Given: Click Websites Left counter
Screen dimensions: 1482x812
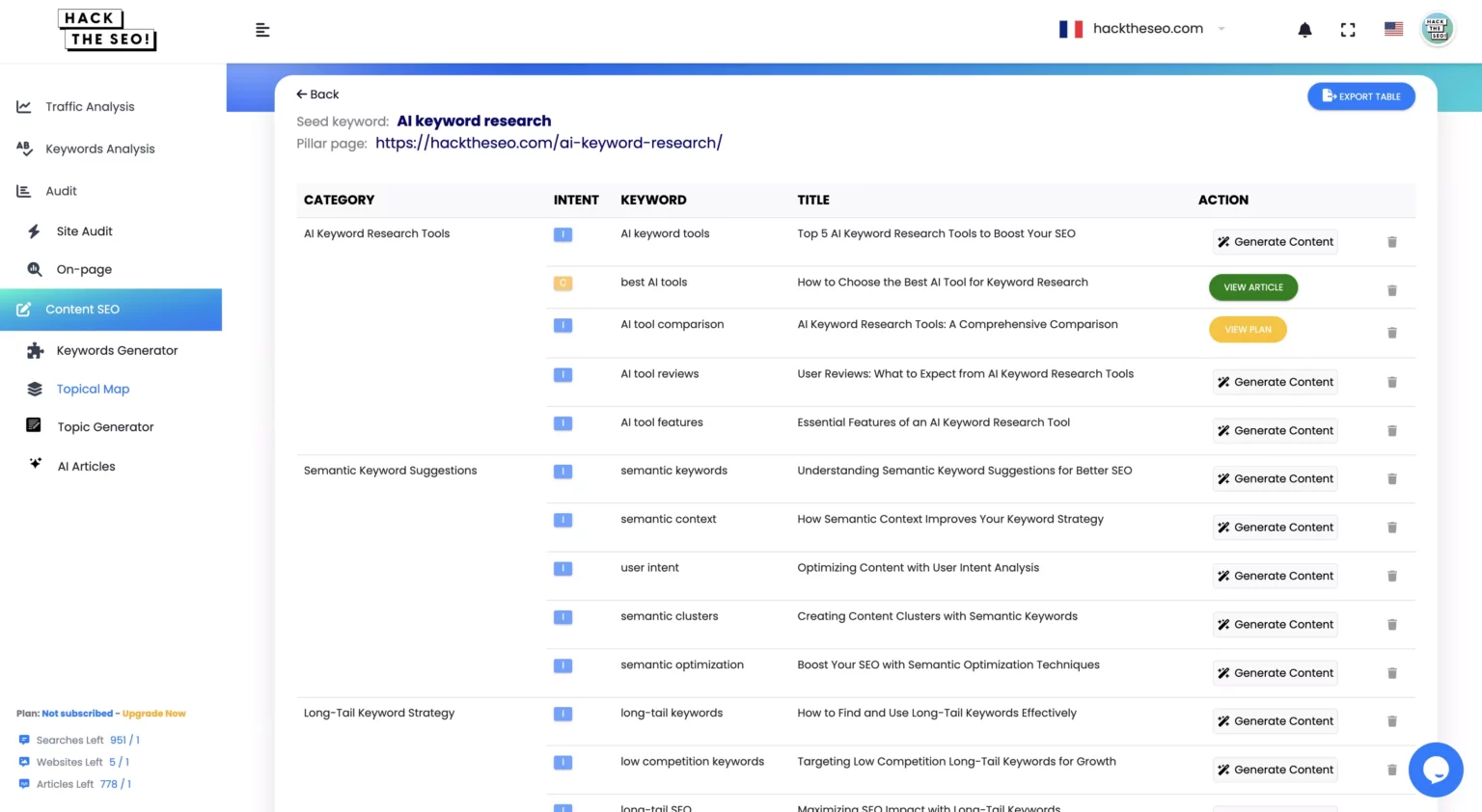Looking at the screenshot, I should pos(74,763).
